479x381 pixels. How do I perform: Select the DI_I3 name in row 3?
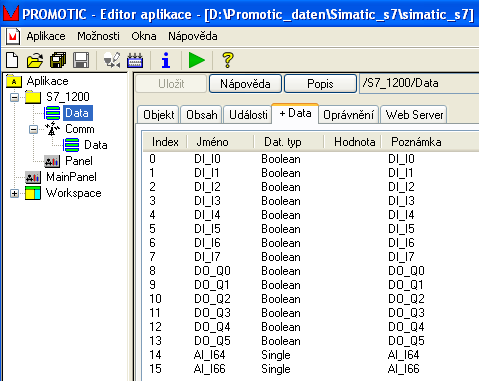tap(207, 201)
